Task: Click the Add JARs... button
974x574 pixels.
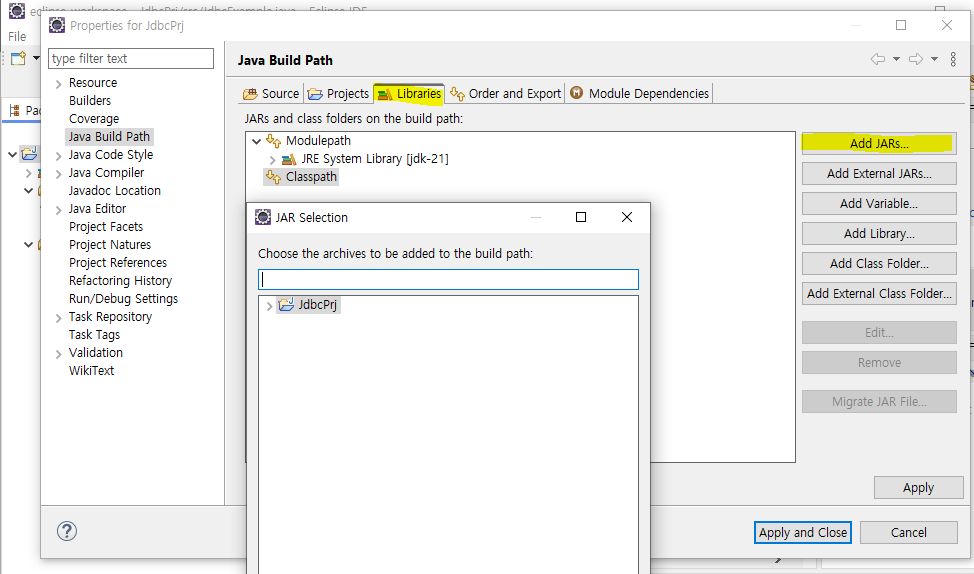Action: point(879,144)
